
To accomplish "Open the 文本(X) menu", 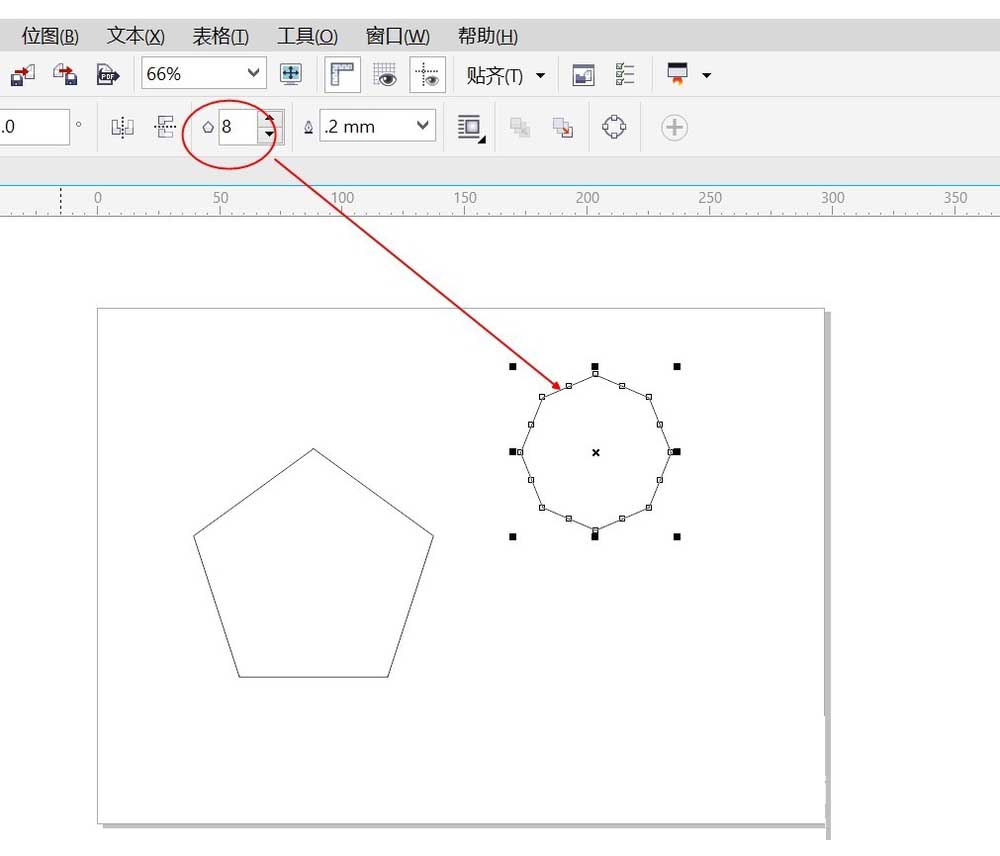I will coord(135,36).
